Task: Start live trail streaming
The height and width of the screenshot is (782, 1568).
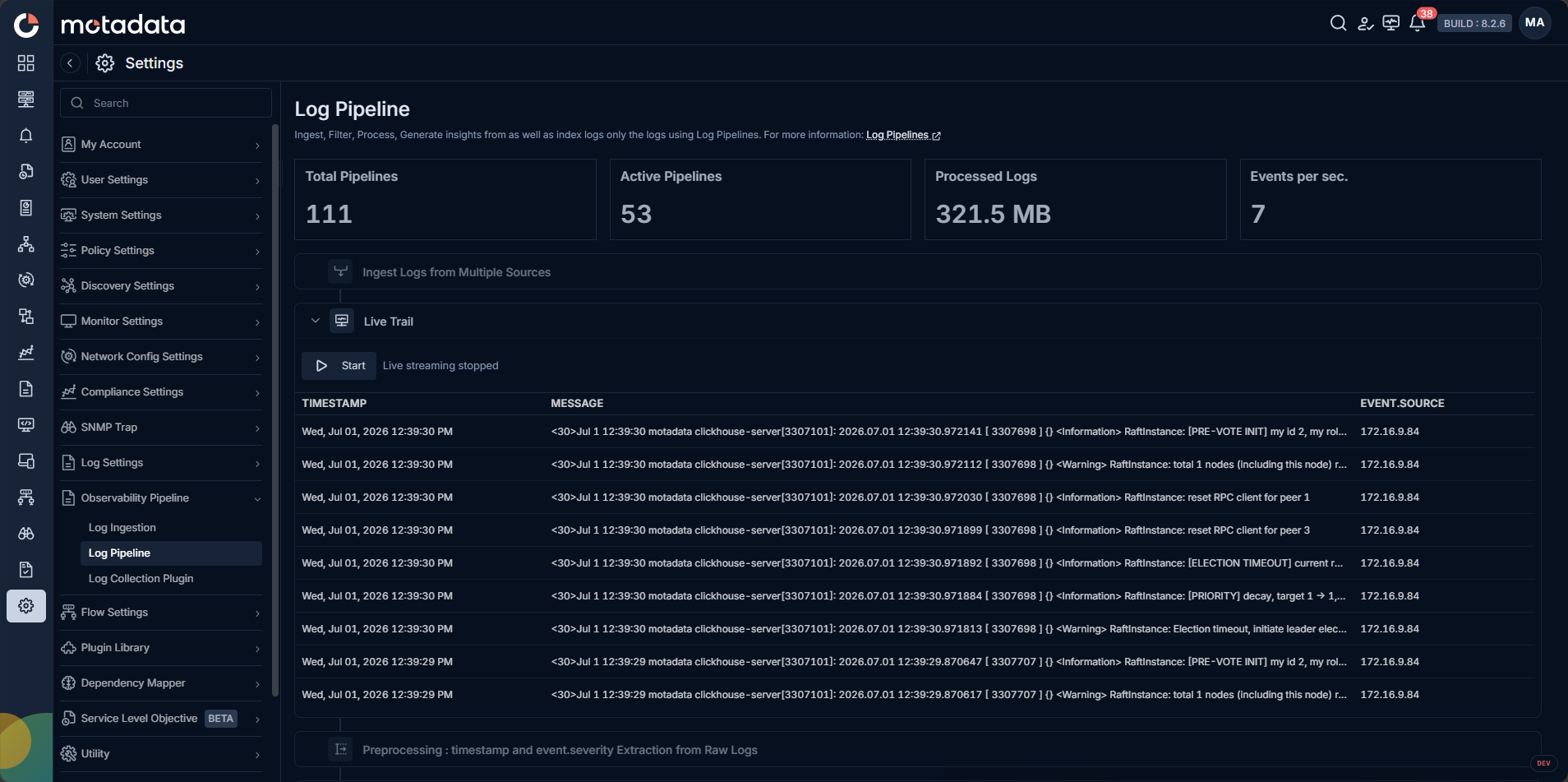Action: [x=339, y=366]
